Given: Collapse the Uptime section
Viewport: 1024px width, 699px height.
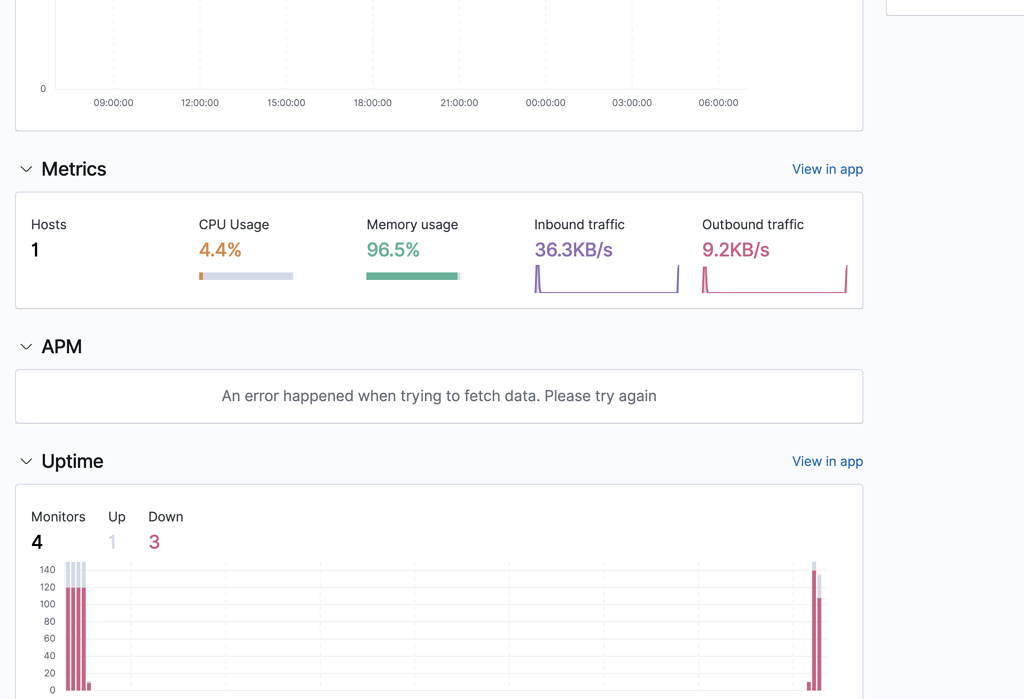Looking at the screenshot, I should 26,461.
